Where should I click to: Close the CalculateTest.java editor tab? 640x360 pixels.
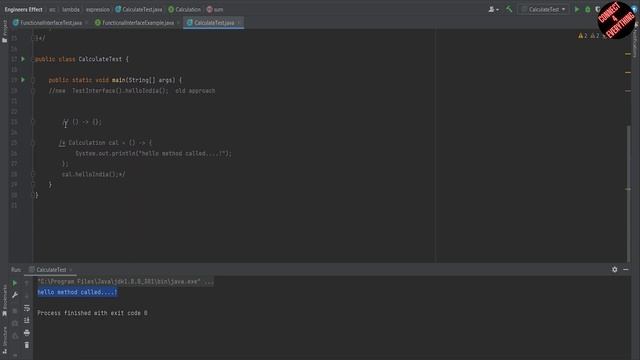click(239, 22)
